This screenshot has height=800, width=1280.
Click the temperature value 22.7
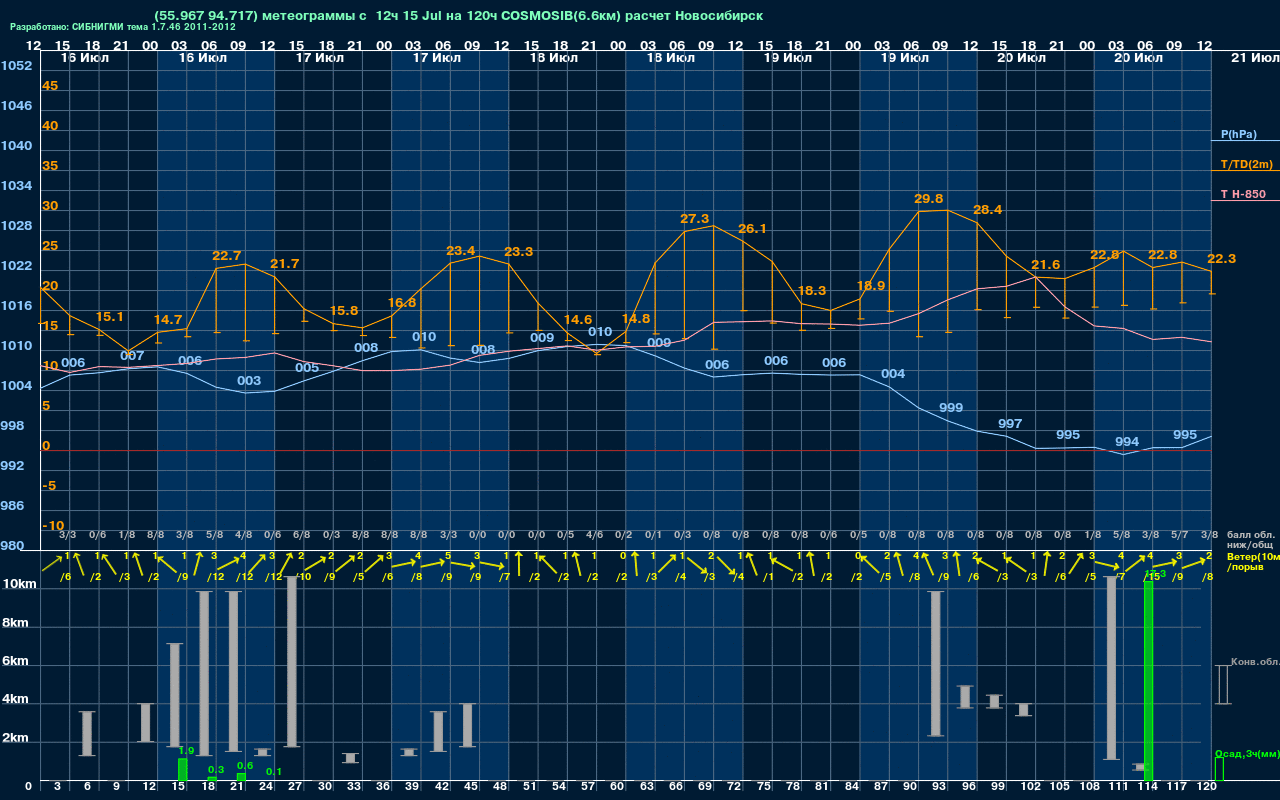[x=227, y=256]
